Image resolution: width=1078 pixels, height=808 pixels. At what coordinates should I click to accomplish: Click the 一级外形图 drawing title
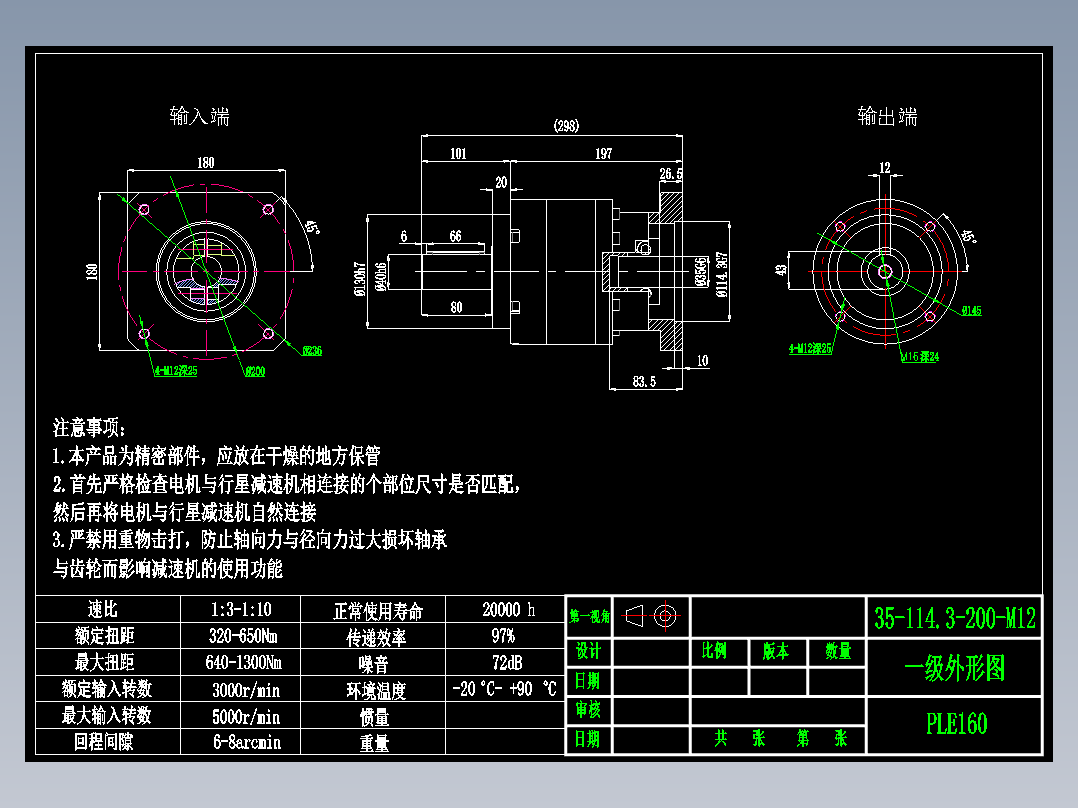tap(957, 667)
